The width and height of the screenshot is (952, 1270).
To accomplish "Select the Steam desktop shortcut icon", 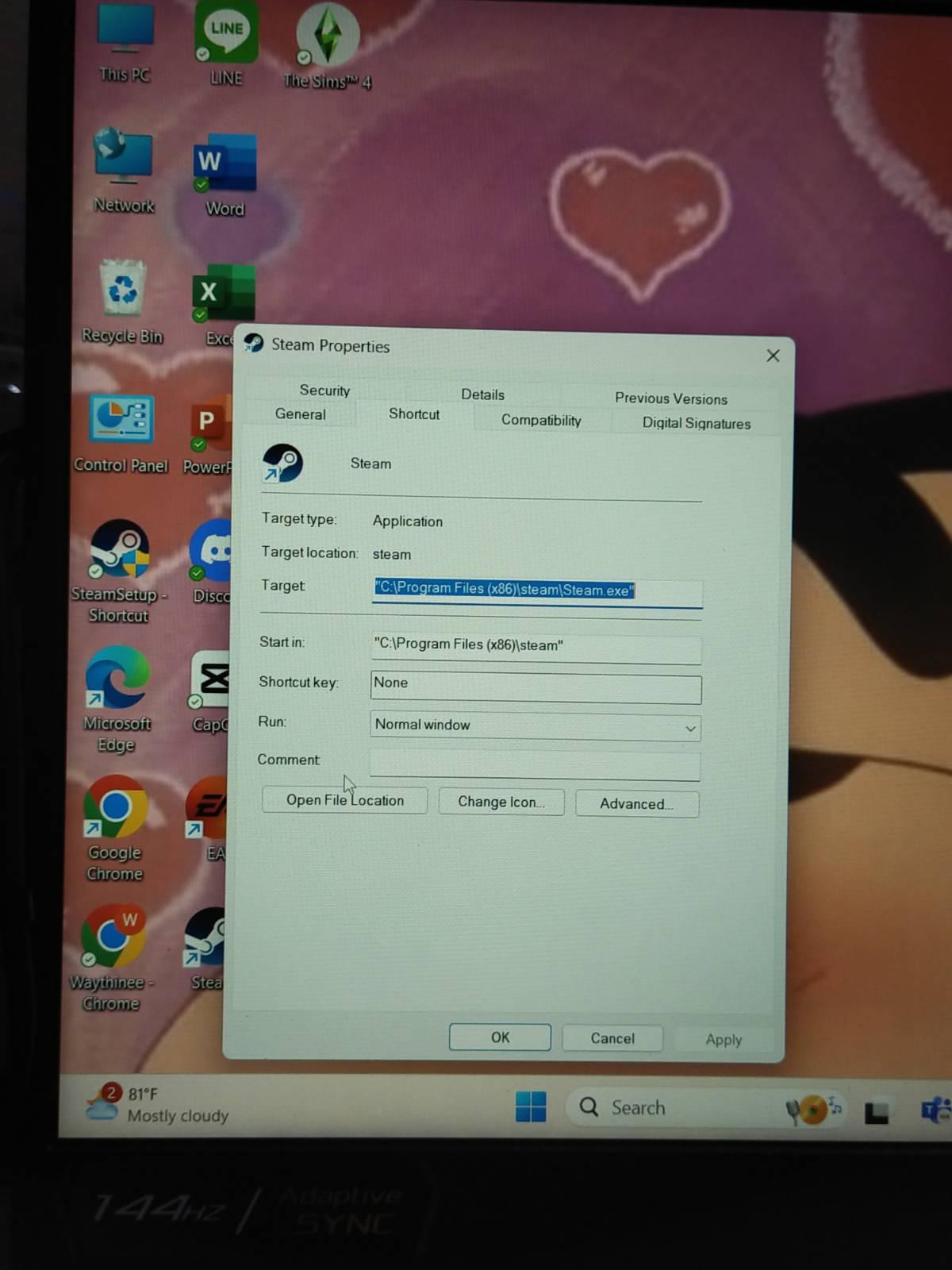I will [205, 949].
